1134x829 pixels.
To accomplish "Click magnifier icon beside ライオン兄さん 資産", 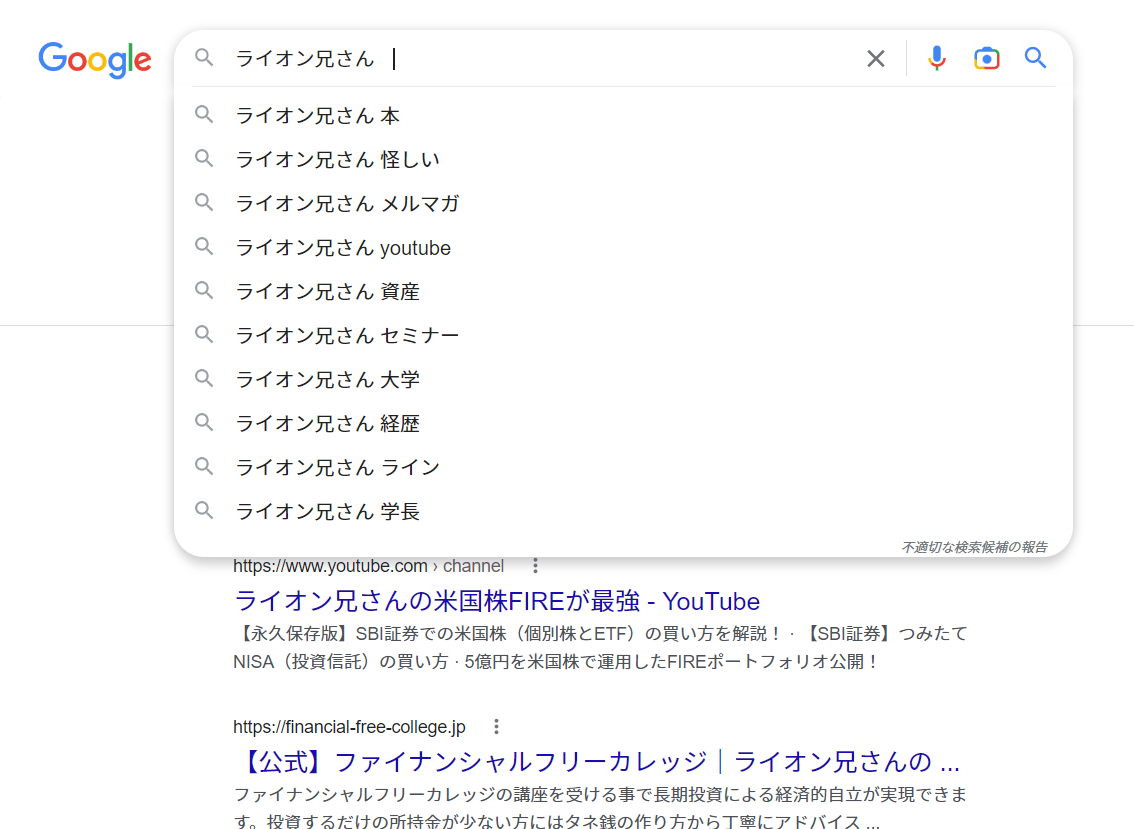I will (204, 291).
